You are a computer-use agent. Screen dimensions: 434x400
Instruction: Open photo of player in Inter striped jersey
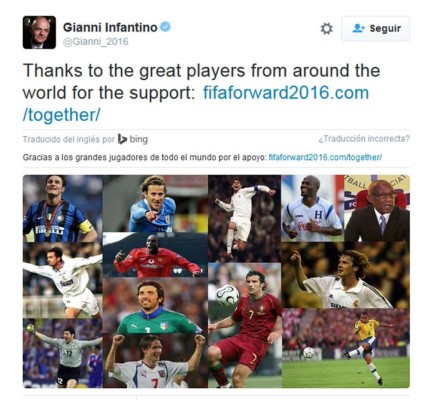pos(62,208)
